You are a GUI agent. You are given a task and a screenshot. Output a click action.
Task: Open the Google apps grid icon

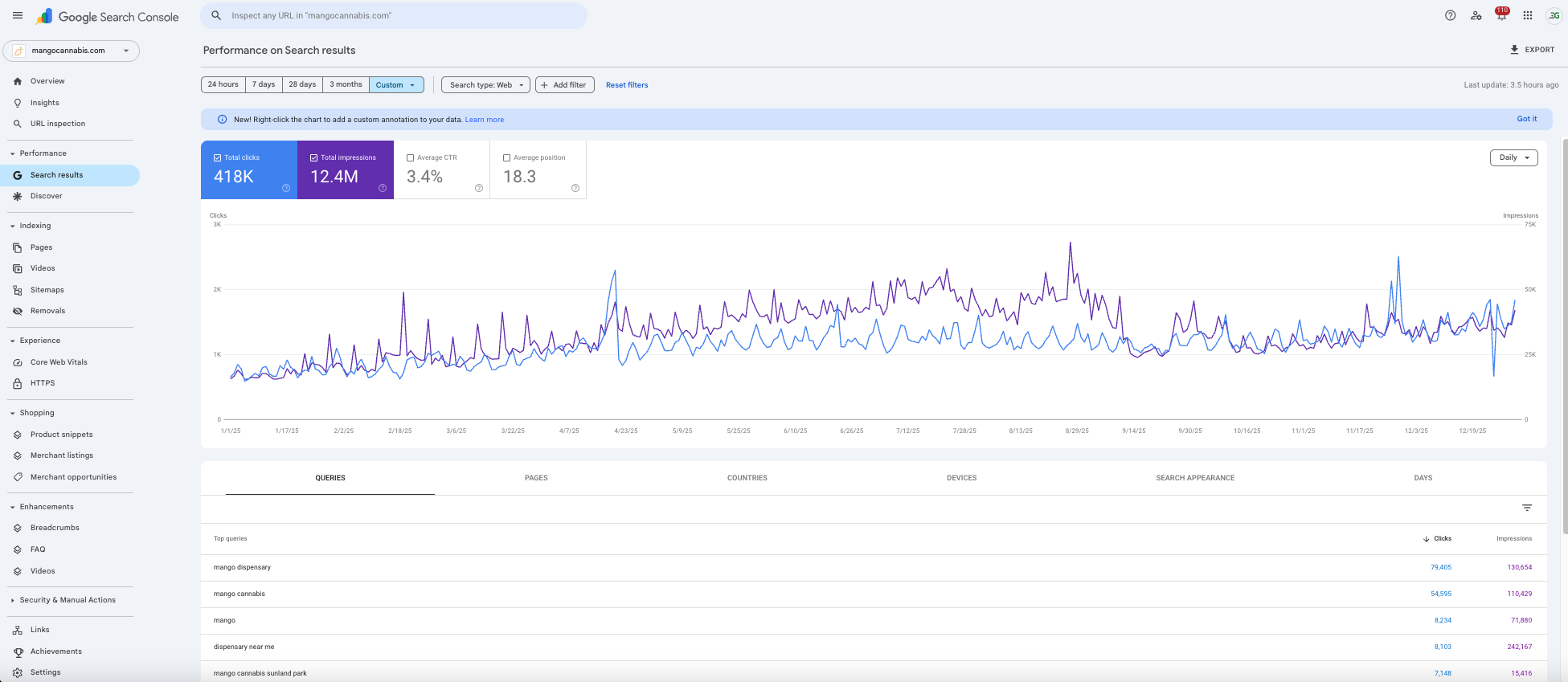[1528, 15]
